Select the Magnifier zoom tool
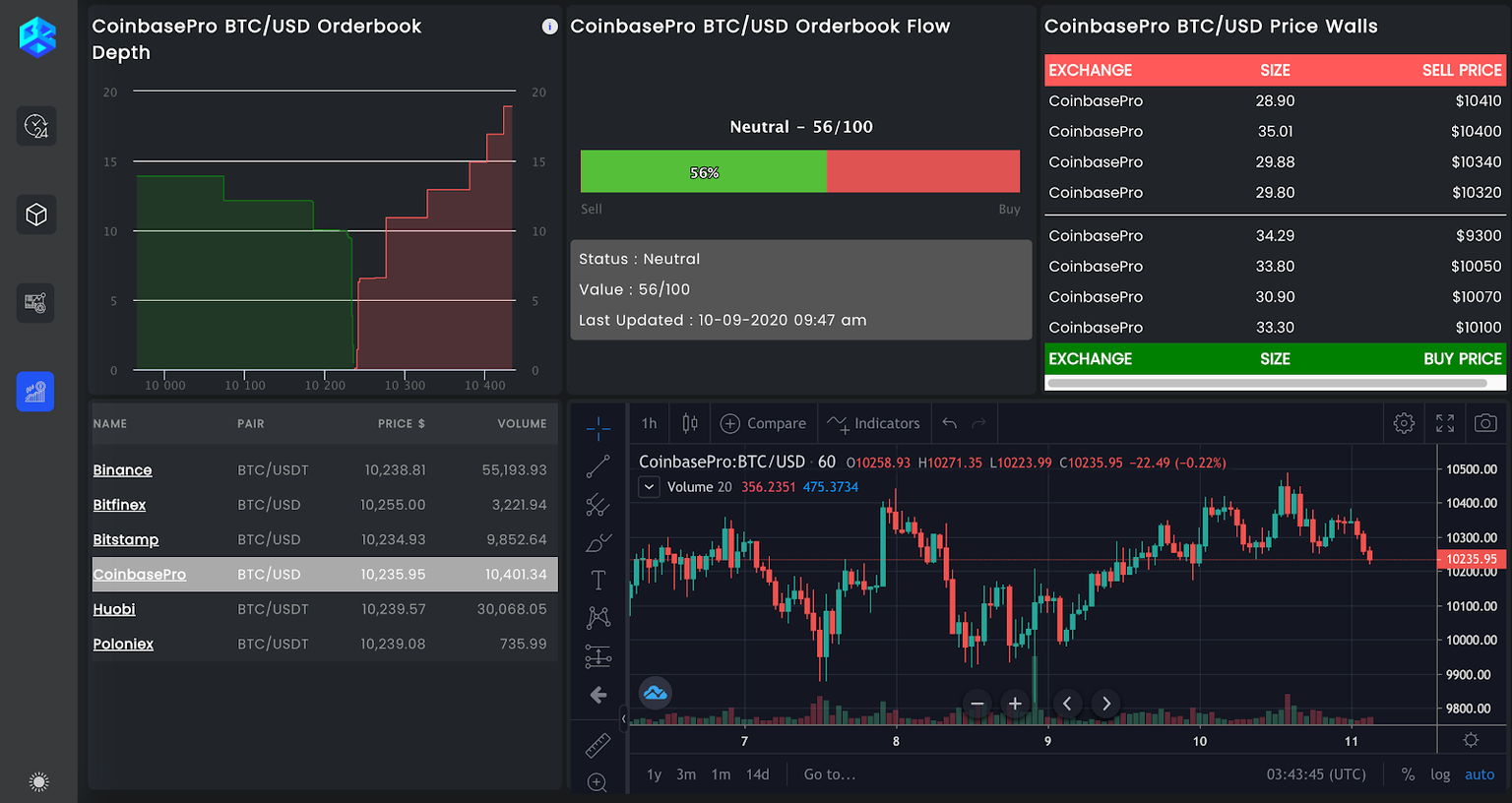This screenshot has width=1512, height=803. 598,782
